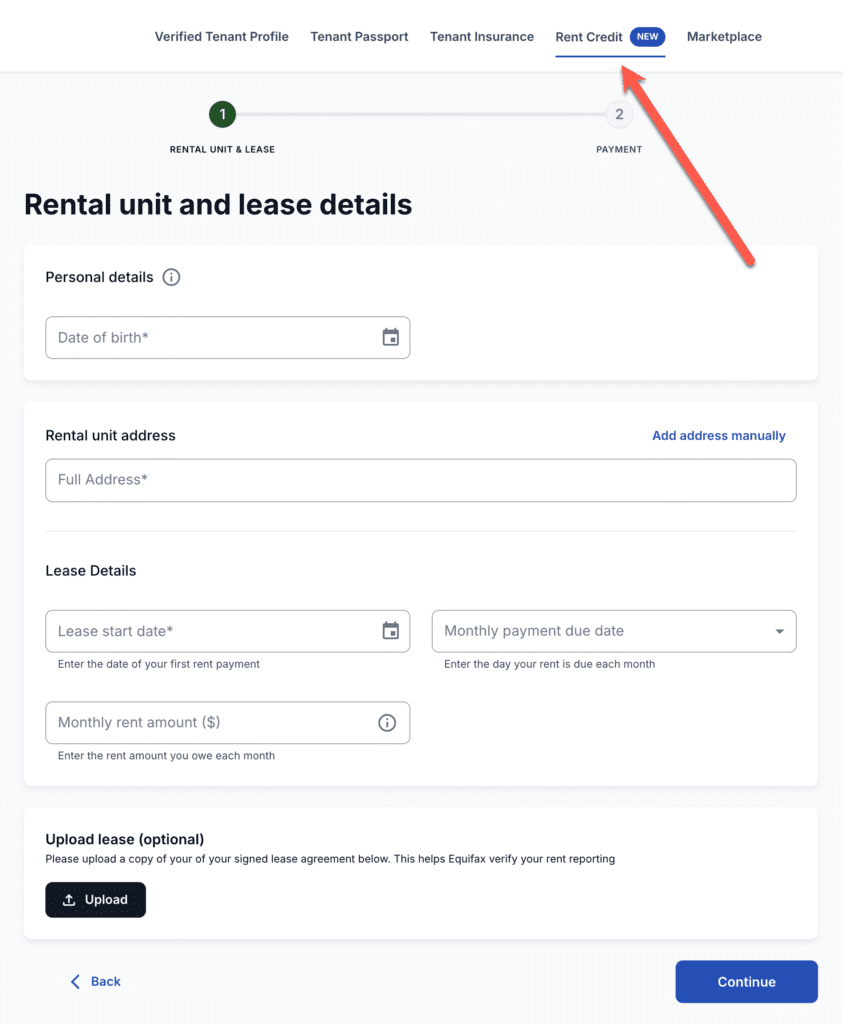Focus the Full Address input field
843x1024 pixels.
[420, 480]
